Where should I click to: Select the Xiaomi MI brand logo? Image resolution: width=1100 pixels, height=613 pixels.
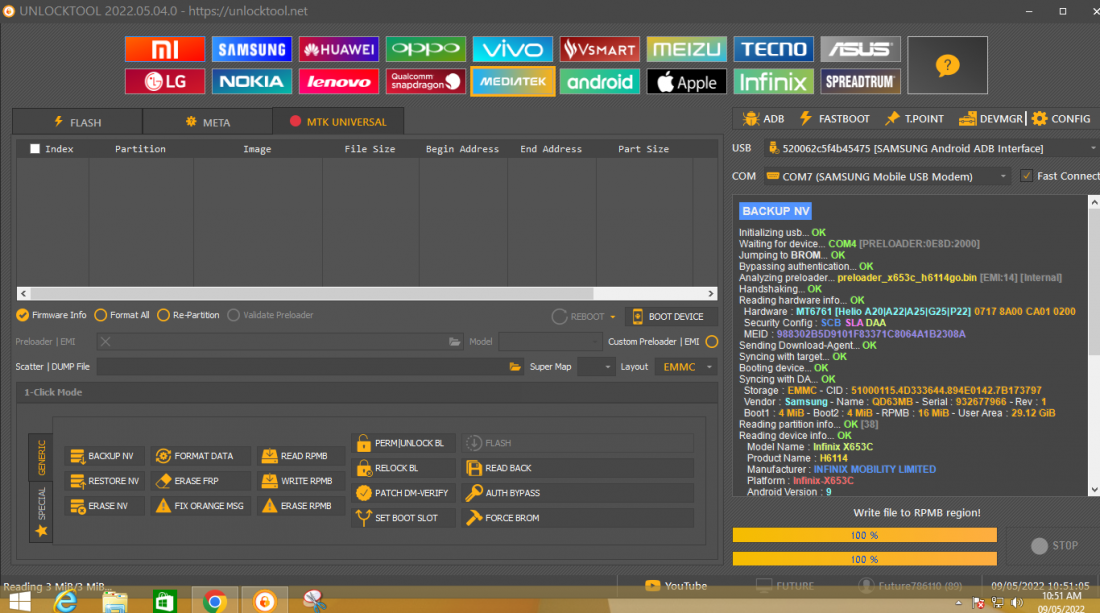165,49
